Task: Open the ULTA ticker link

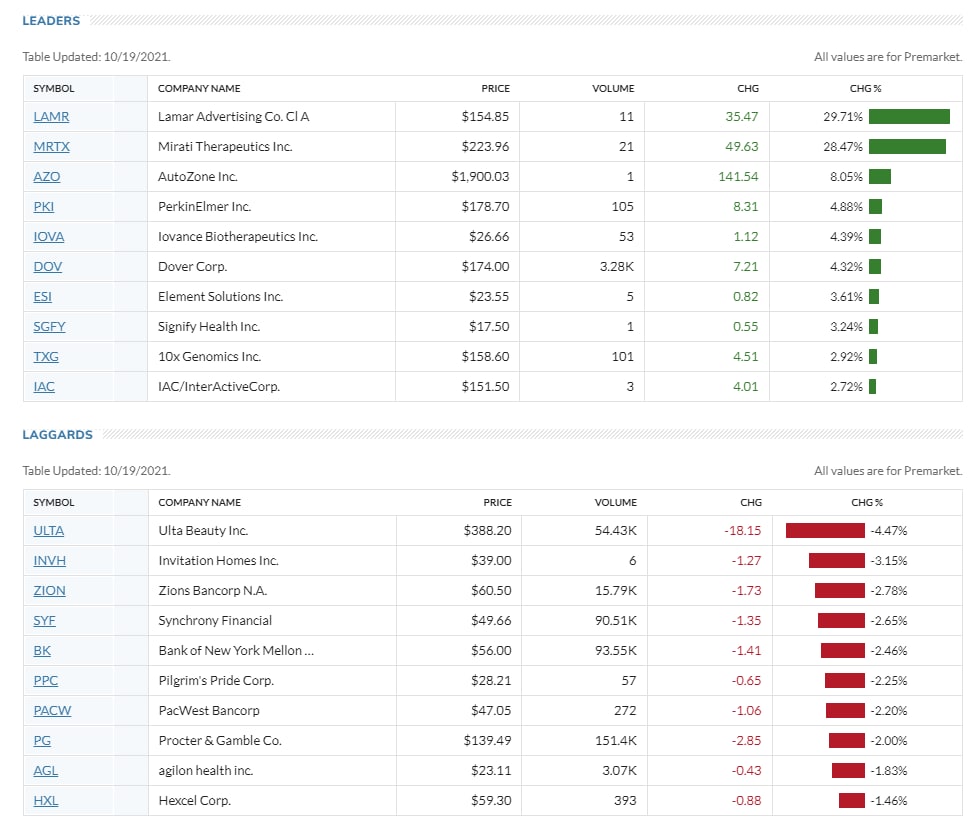Action: (49, 530)
